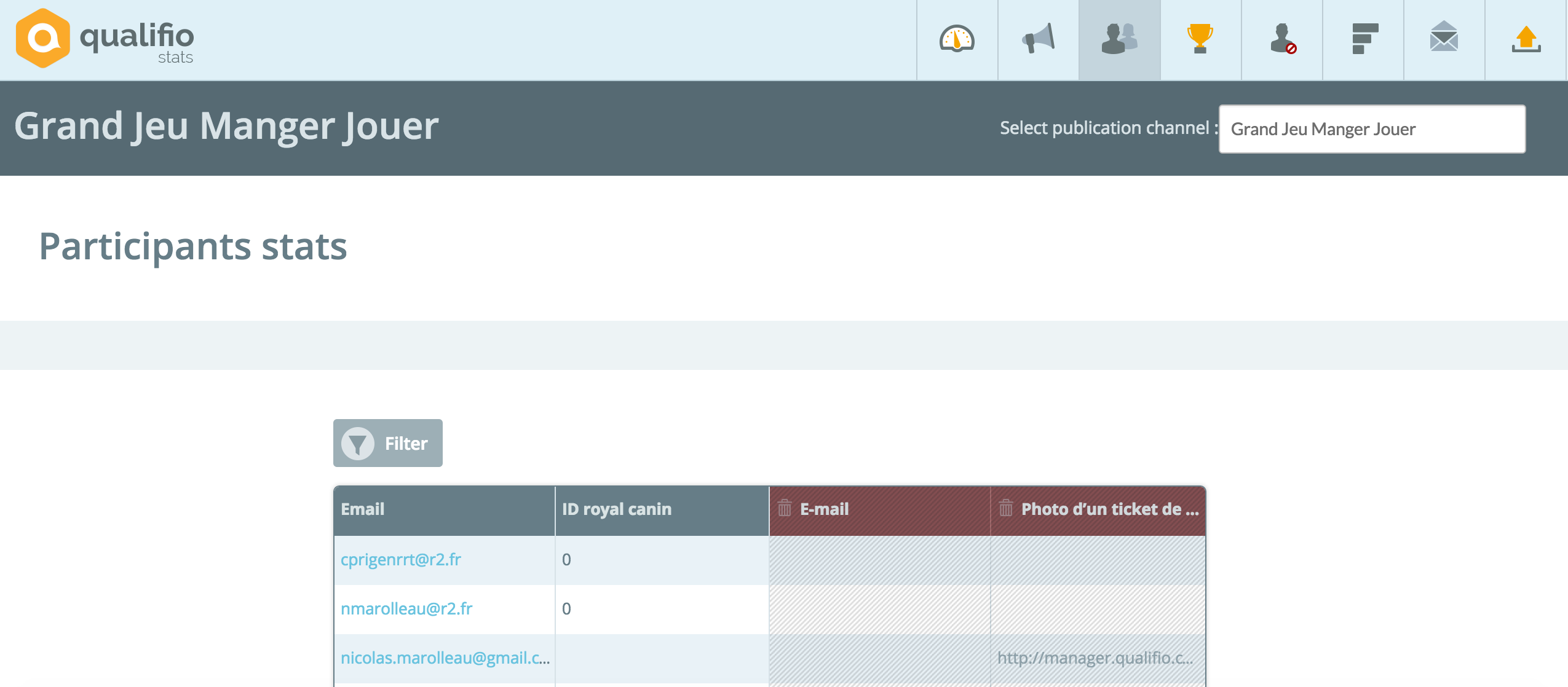The height and width of the screenshot is (687, 1568).
Task: Sort by the Email column header
Action: click(x=444, y=509)
